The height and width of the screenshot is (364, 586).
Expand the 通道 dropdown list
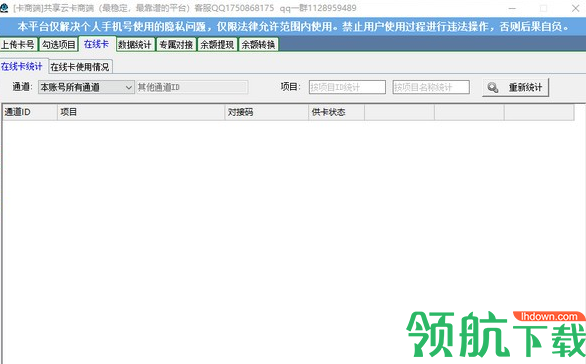coord(86,87)
